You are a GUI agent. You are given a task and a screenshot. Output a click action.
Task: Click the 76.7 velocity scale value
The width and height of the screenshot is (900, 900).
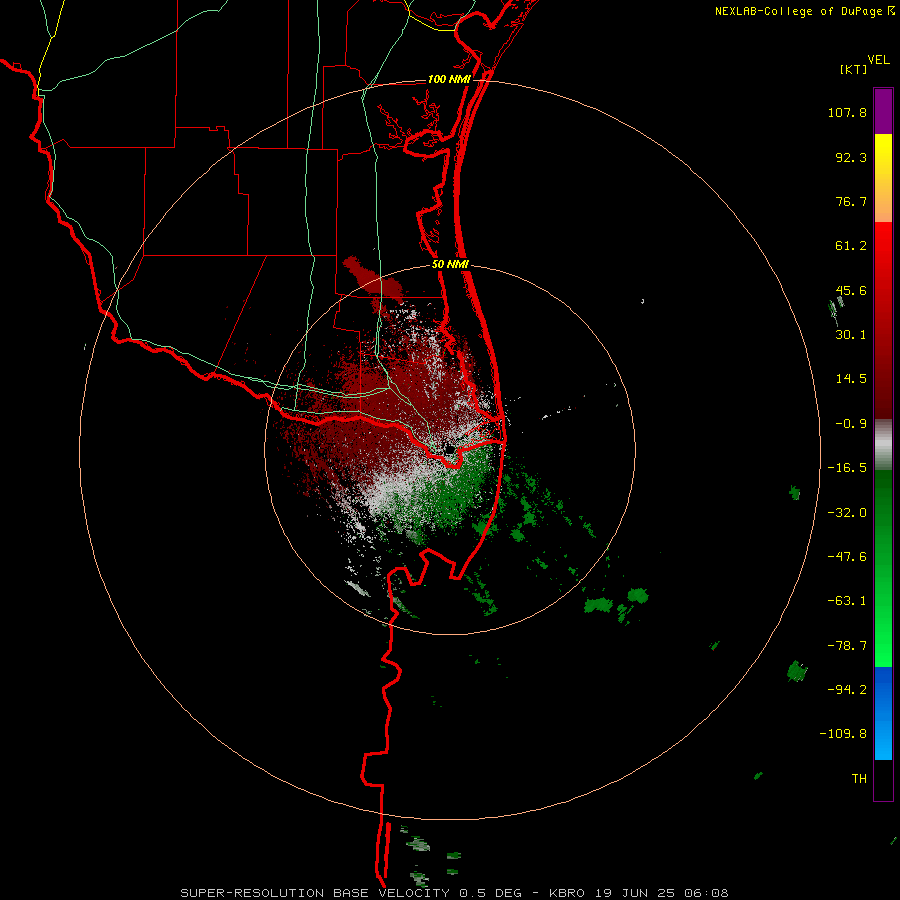coord(851,201)
